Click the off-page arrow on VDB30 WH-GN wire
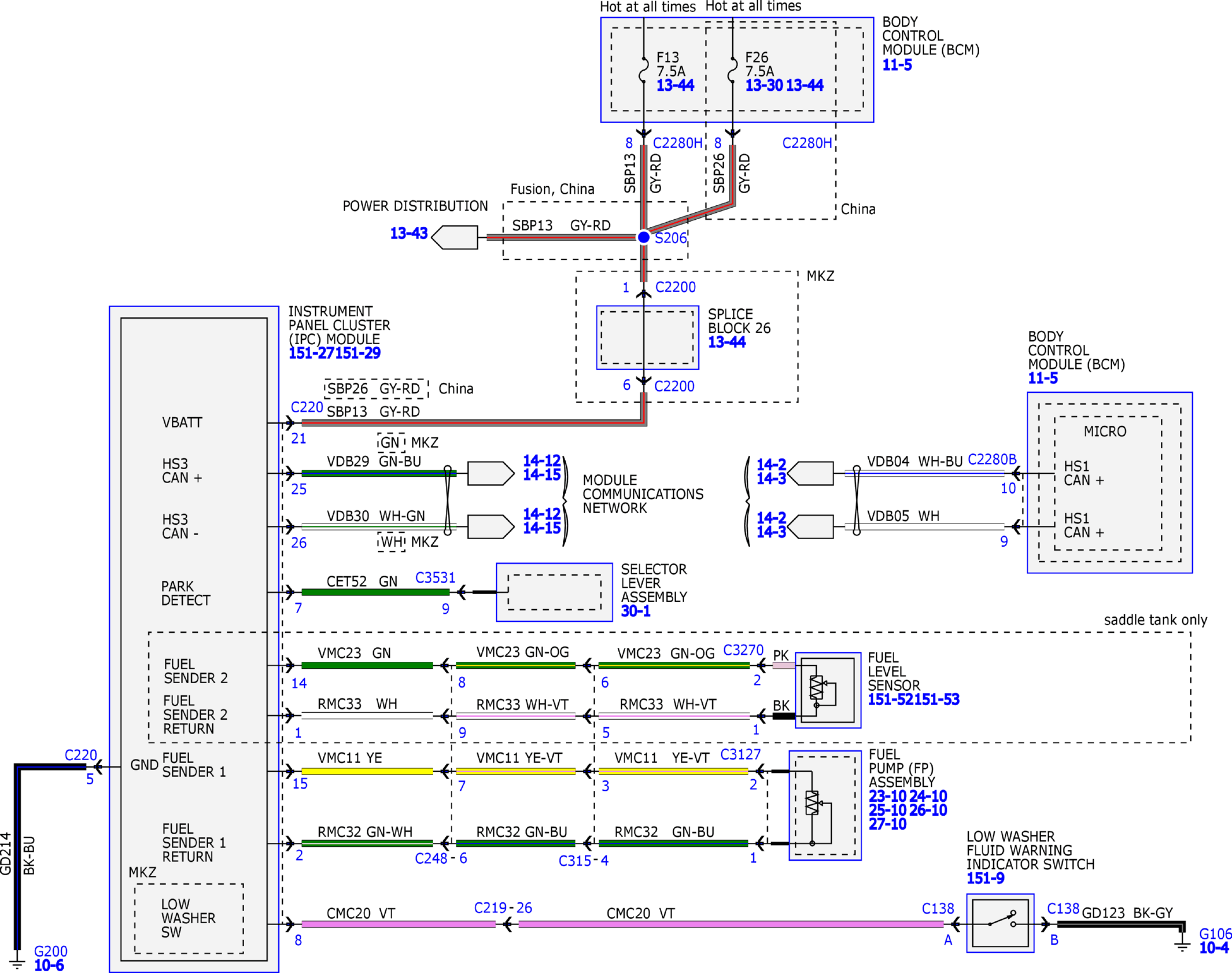 coord(490,526)
